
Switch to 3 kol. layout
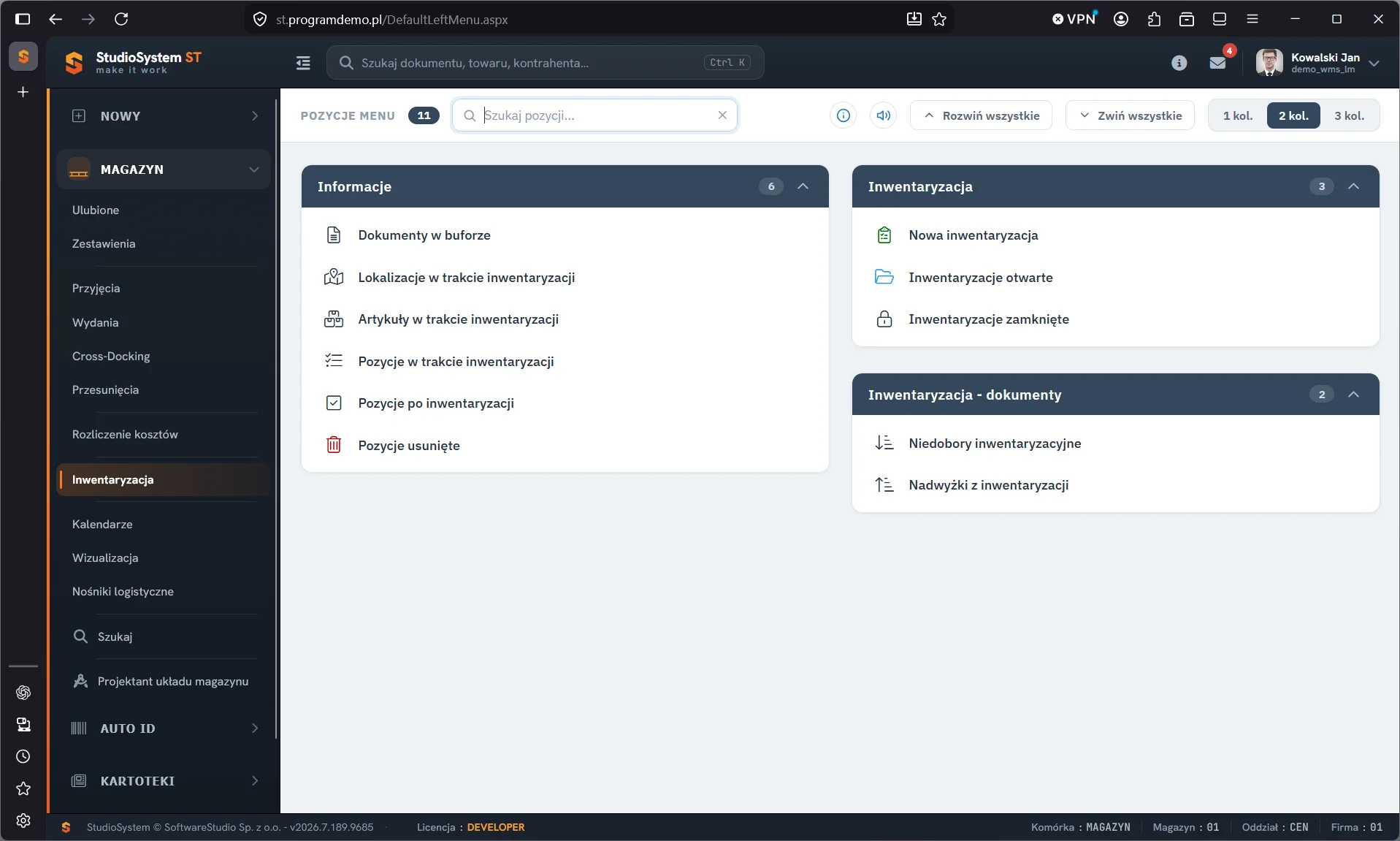1349,115
